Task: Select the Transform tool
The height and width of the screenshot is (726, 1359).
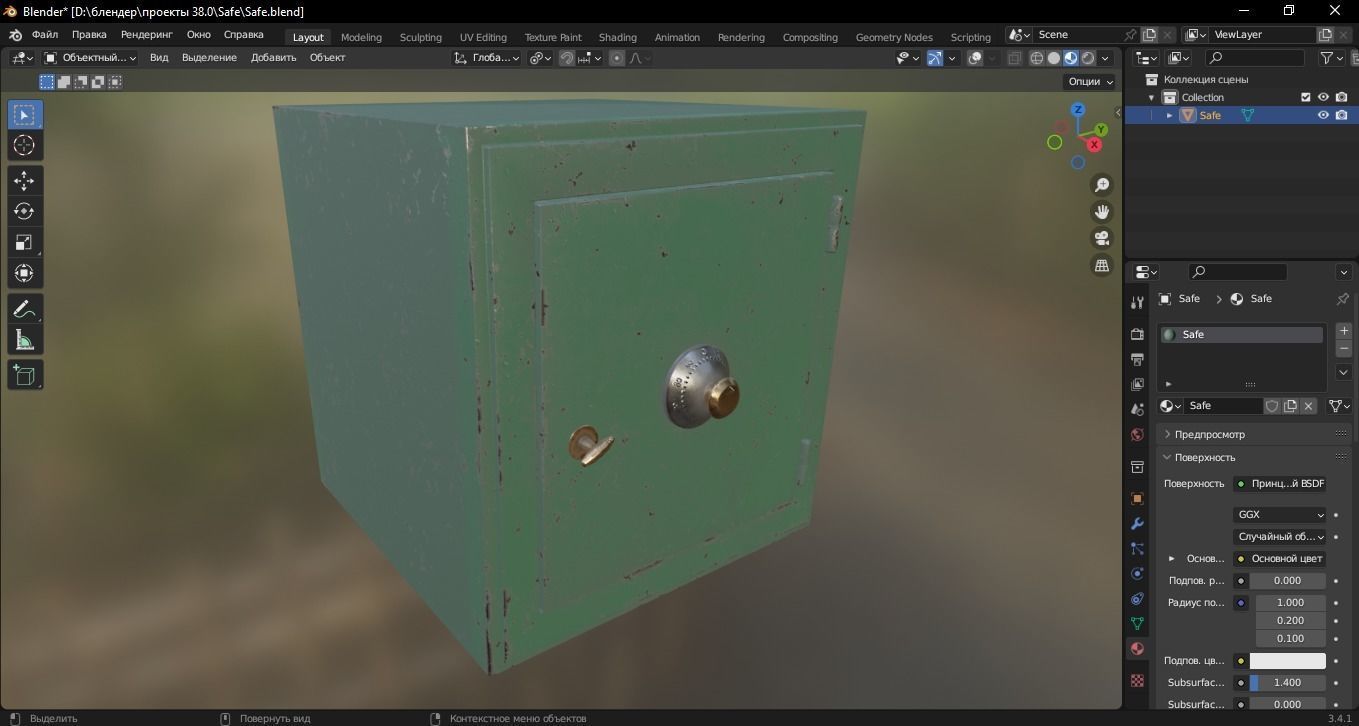Action: pyautogui.click(x=25, y=273)
